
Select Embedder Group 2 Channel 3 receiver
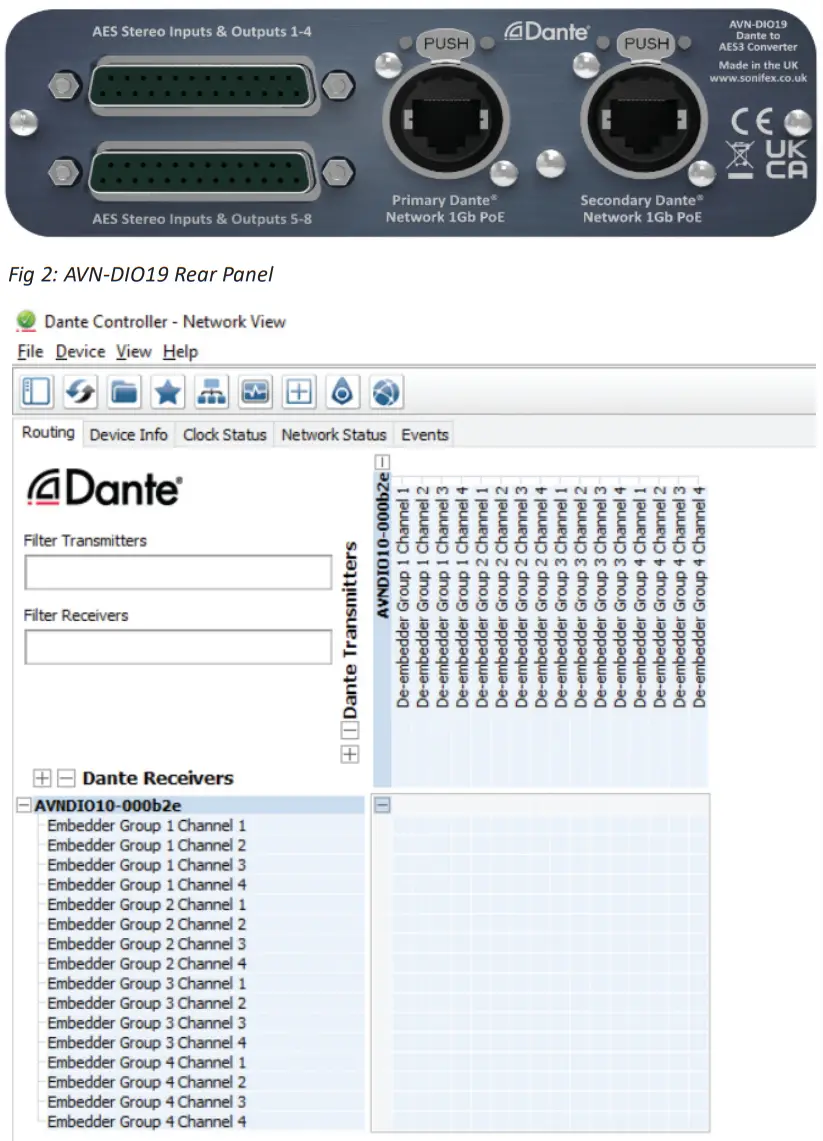146,944
